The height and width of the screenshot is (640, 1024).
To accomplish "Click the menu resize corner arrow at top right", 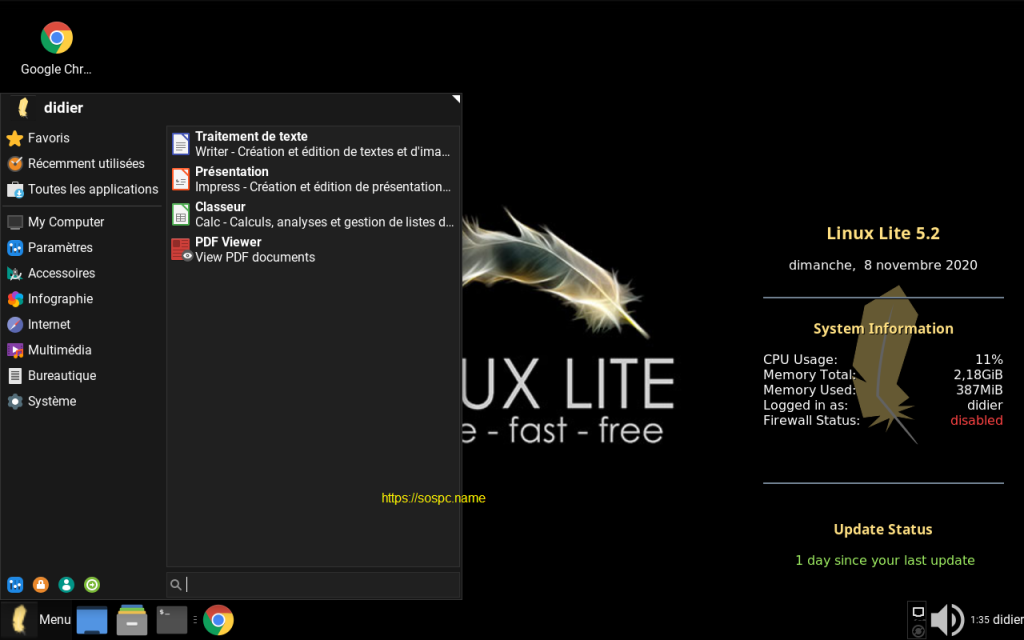I will tap(456, 99).
